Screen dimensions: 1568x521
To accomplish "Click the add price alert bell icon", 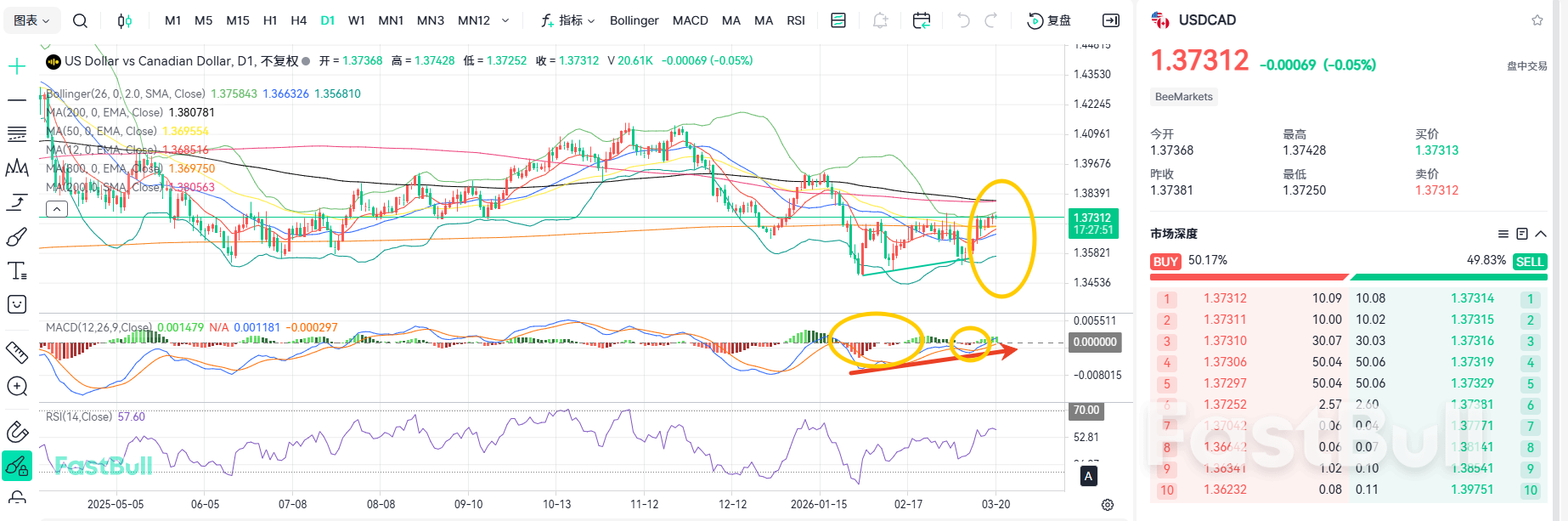I will click(880, 20).
